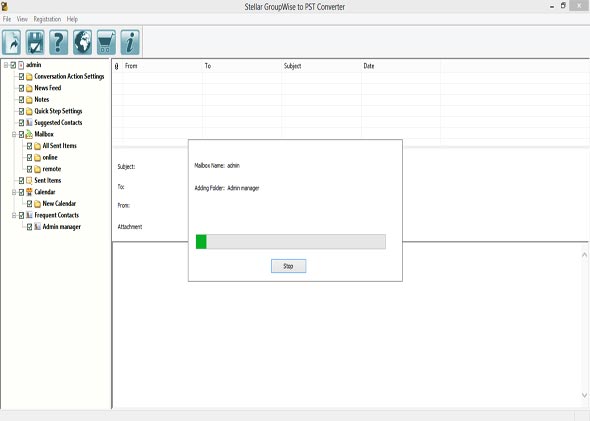Toggle the Sent Items checkbox

coord(21,181)
